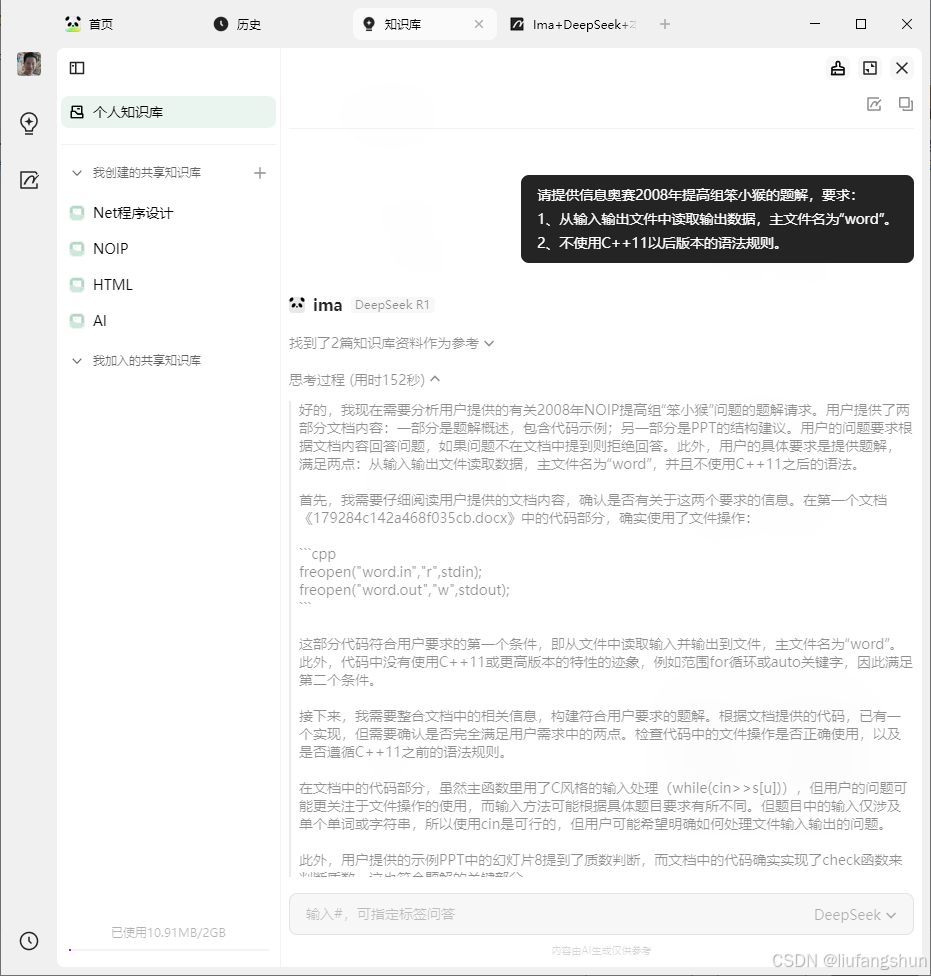Click the DeepSeek R1 model badge
Screen dimensions: 931x976
(x=392, y=305)
